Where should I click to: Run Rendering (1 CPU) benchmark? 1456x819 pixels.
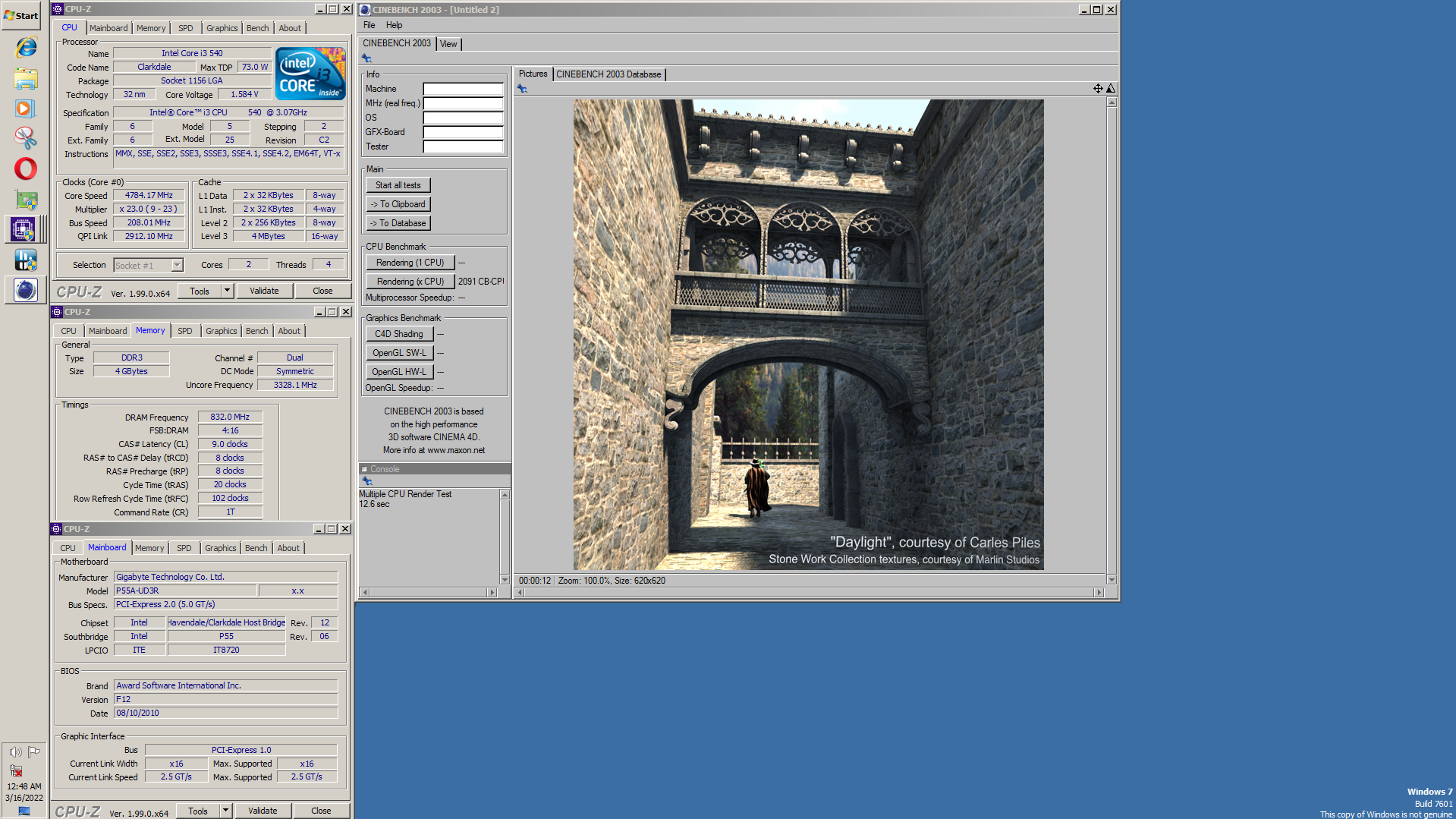pyautogui.click(x=410, y=263)
